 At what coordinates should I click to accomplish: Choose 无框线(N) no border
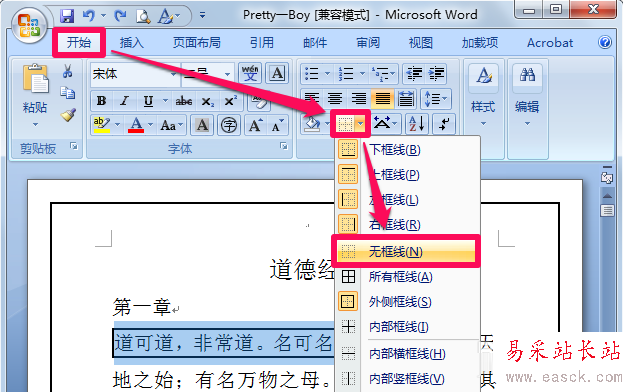[x=406, y=251]
